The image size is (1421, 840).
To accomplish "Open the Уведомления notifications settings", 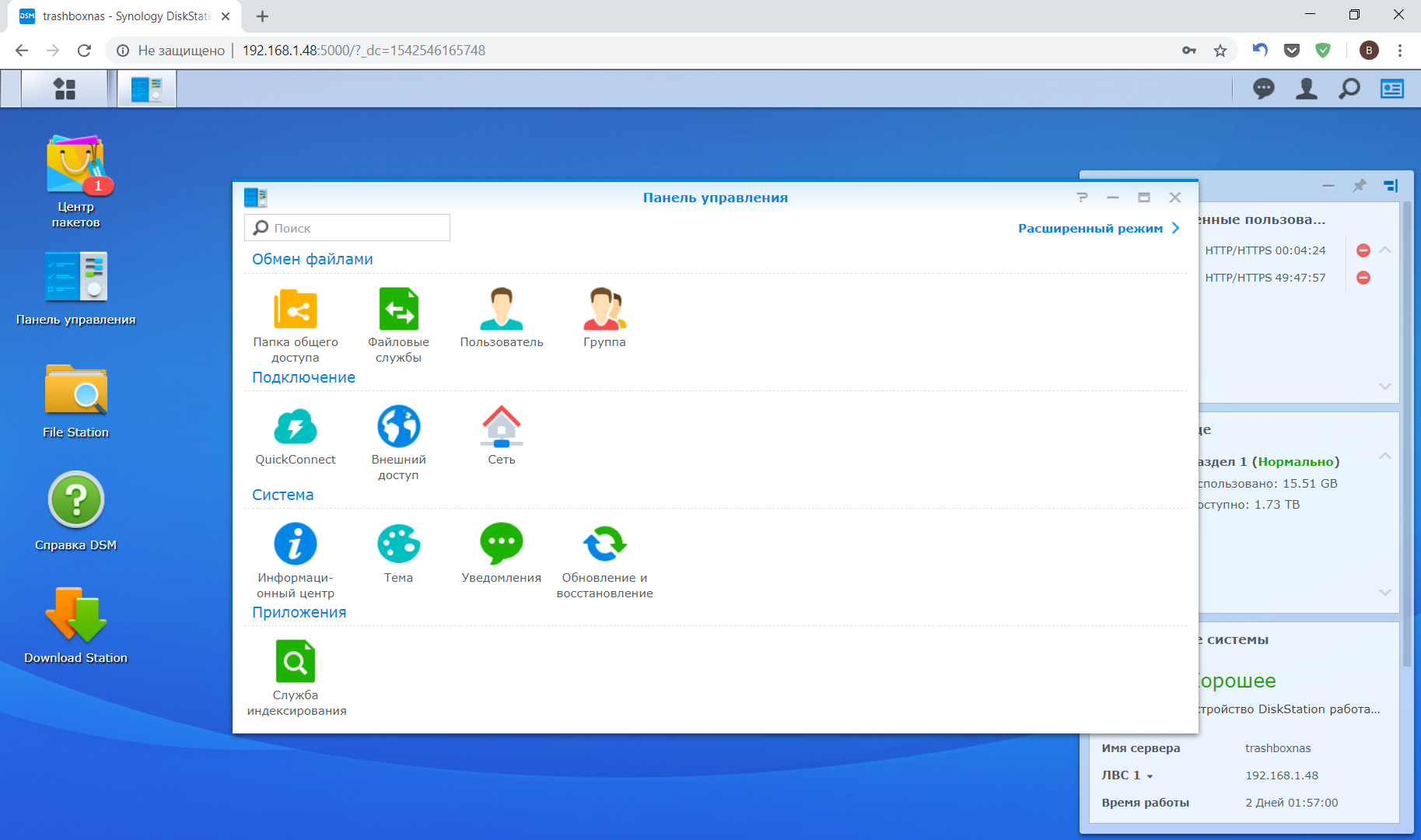I will pos(502,553).
